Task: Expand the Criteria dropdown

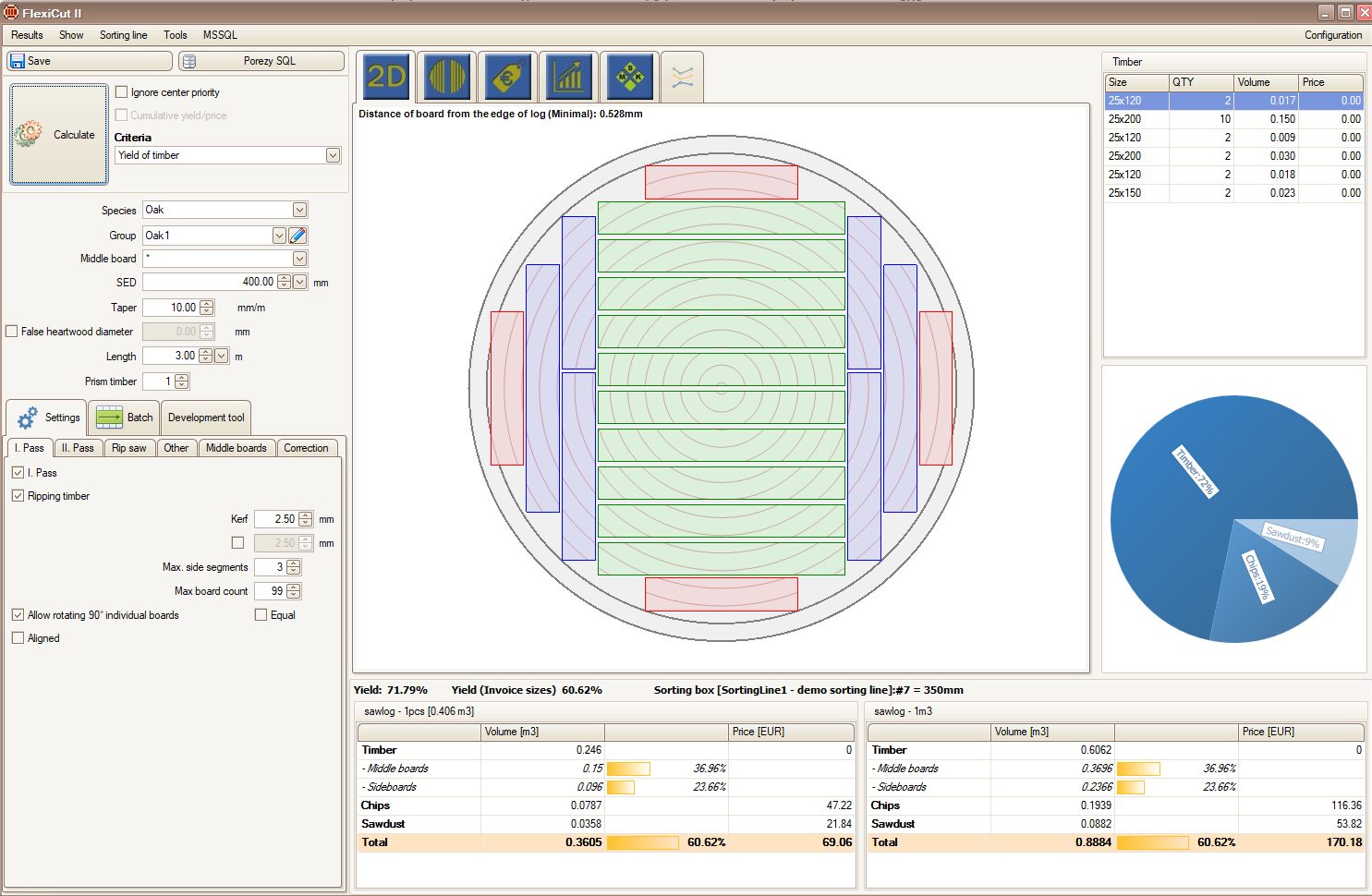Action: [333, 155]
